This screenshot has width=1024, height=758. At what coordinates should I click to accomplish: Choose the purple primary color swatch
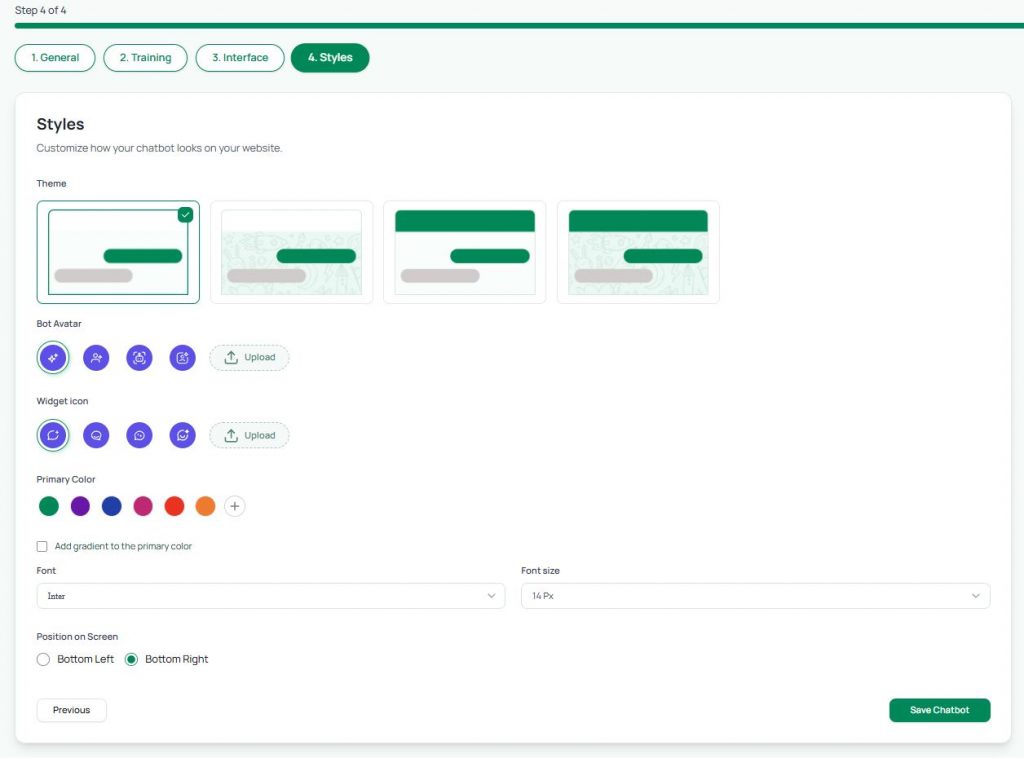click(x=80, y=506)
